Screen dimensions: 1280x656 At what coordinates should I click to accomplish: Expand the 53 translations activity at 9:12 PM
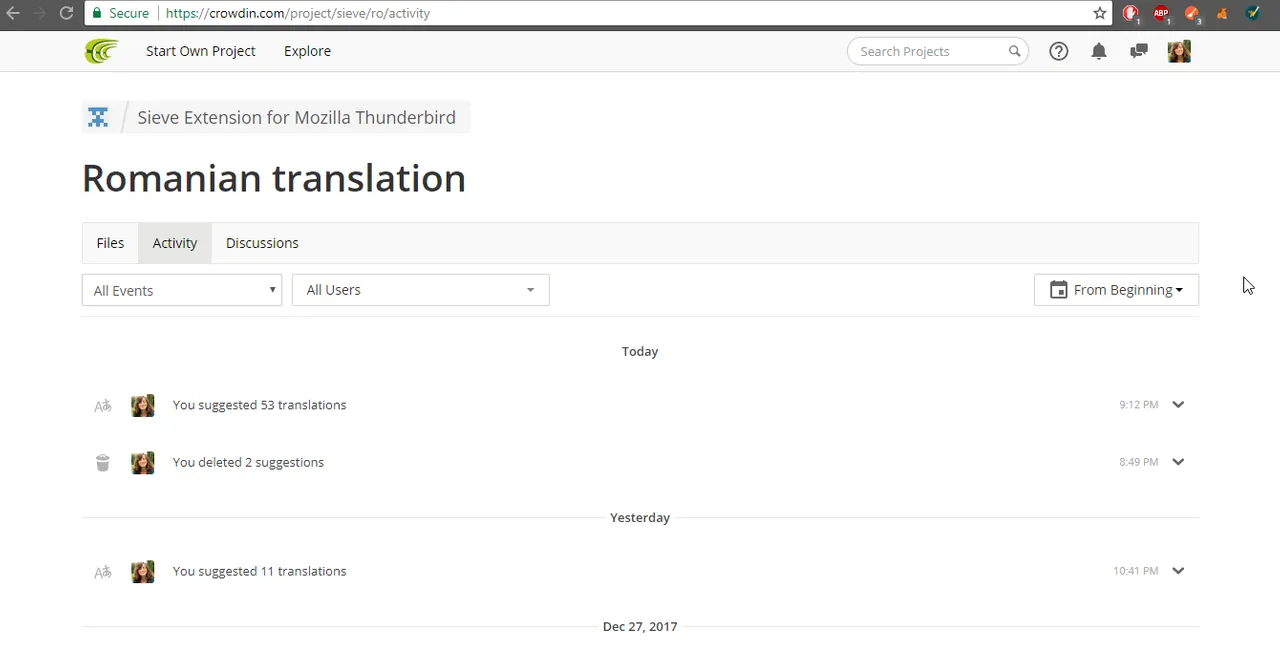tap(1178, 405)
